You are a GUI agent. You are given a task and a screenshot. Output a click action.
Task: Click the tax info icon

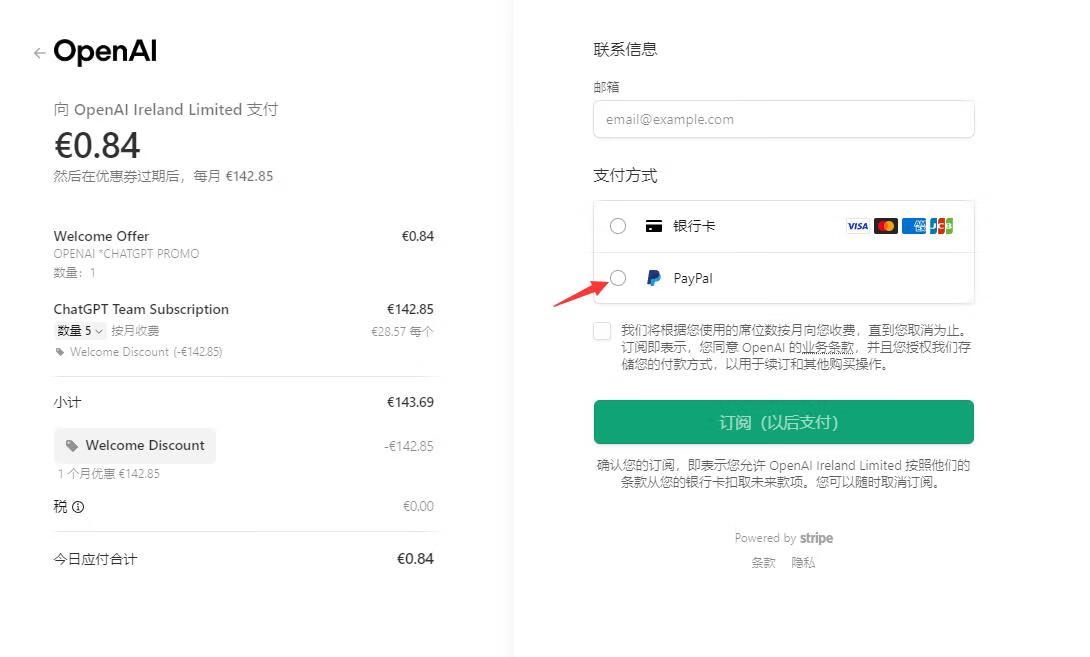click(78, 507)
